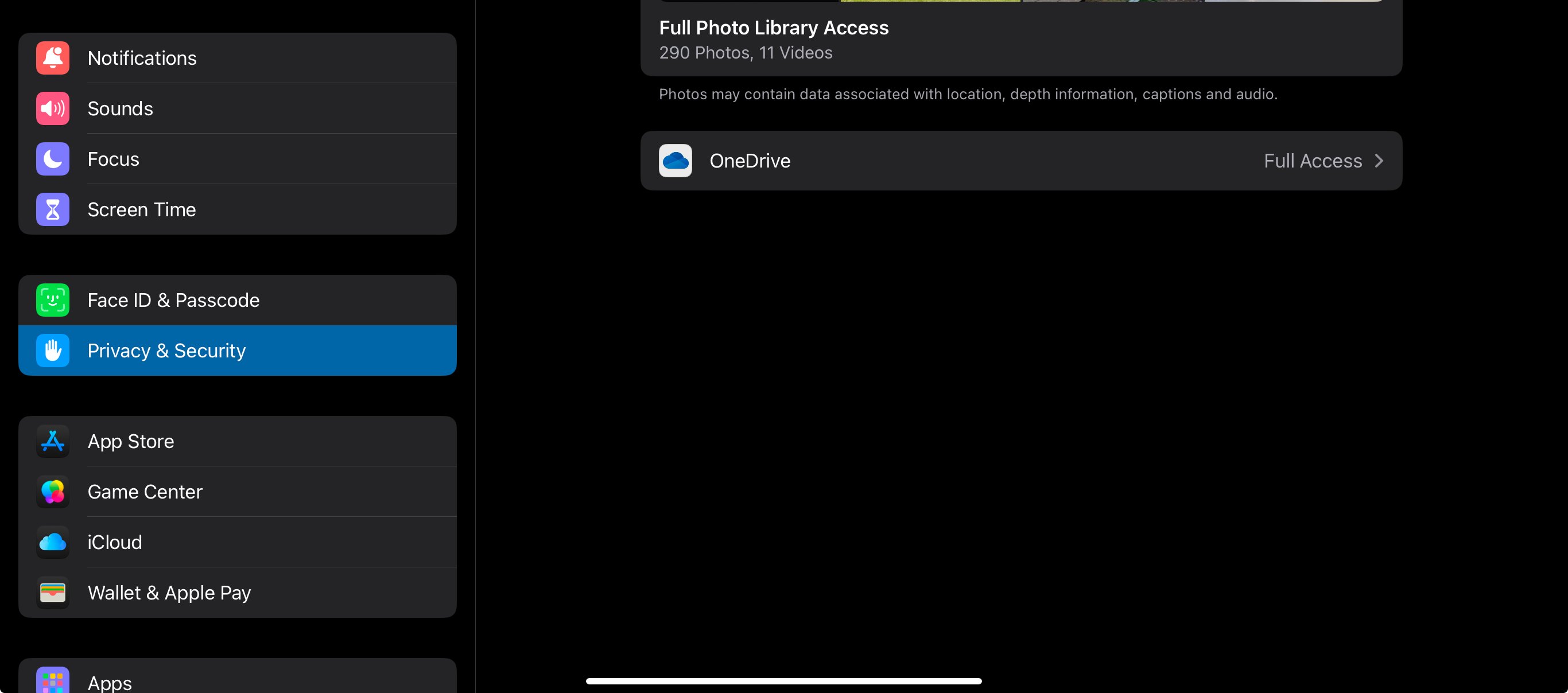The width and height of the screenshot is (1568, 693).
Task: Tap the Focus moon icon
Action: click(x=52, y=159)
